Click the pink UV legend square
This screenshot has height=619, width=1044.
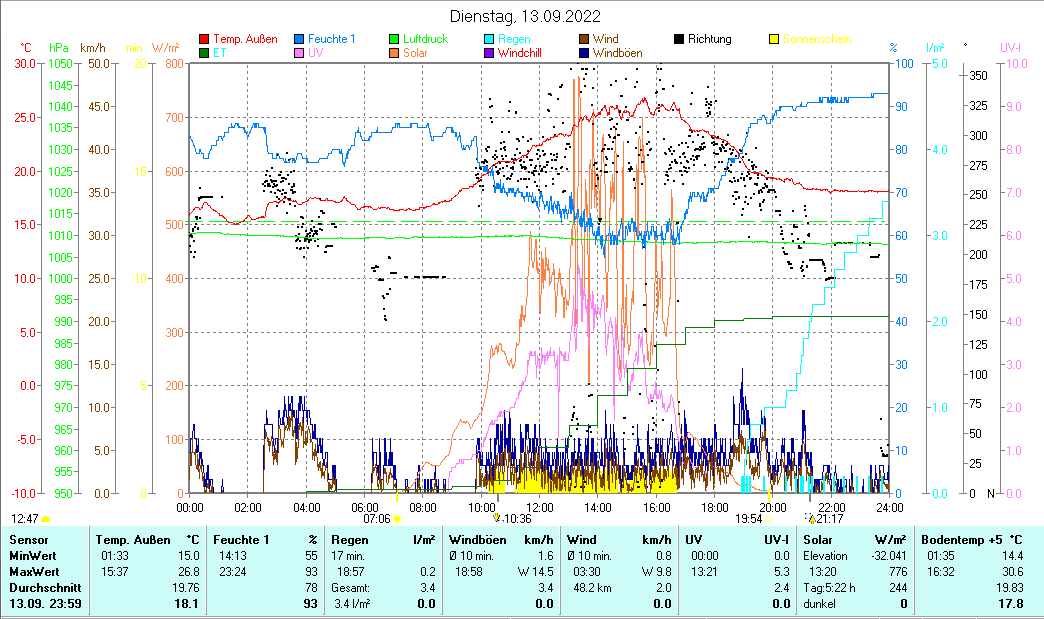pyautogui.click(x=300, y=53)
